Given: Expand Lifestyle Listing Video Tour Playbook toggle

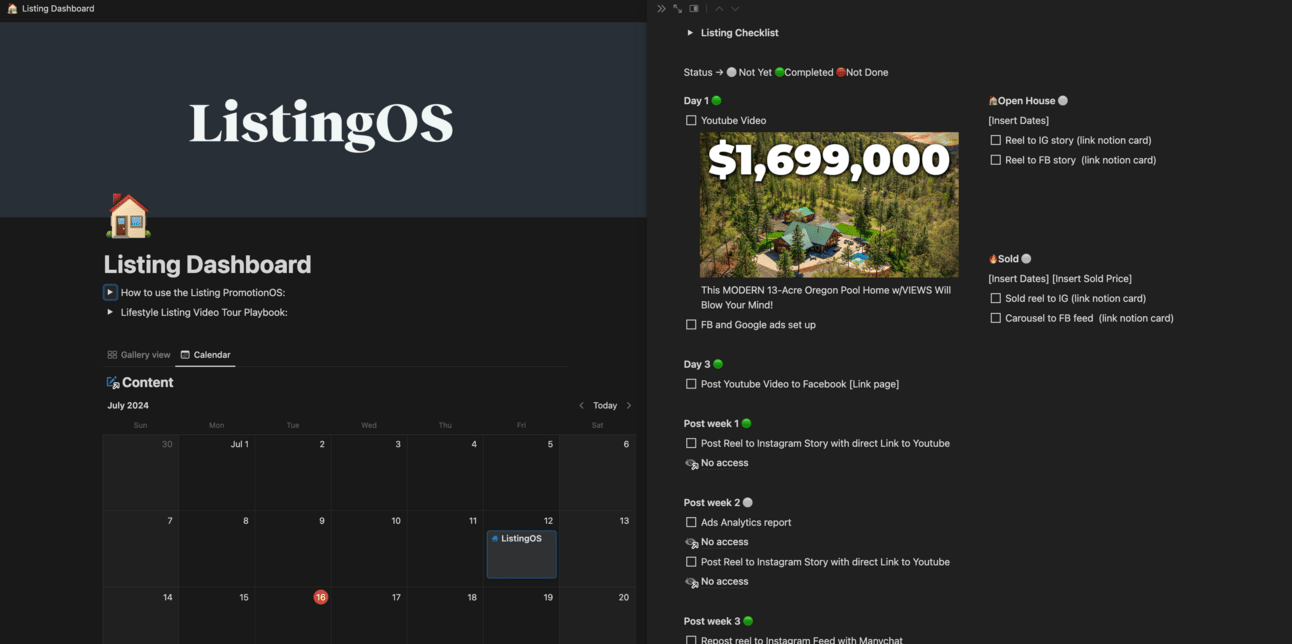Looking at the screenshot, I should click(110, 313).
